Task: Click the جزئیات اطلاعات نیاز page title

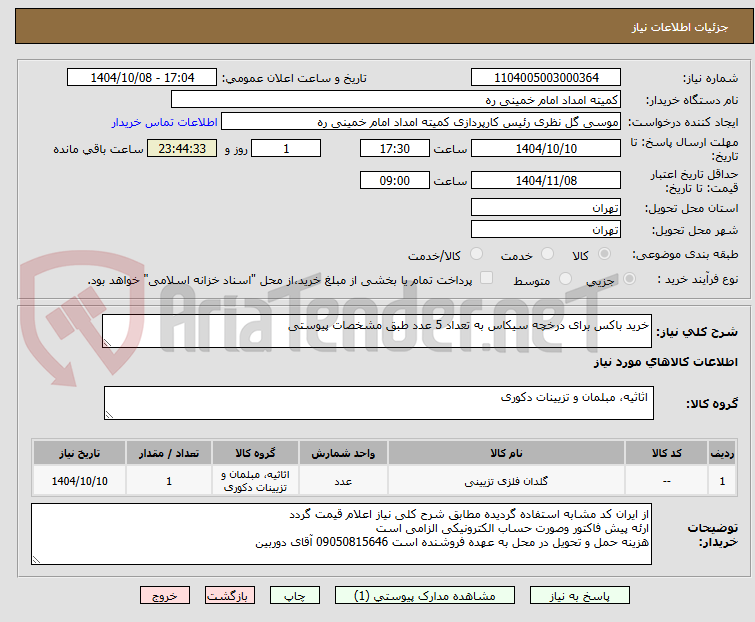Action: (x=679, y=27)
